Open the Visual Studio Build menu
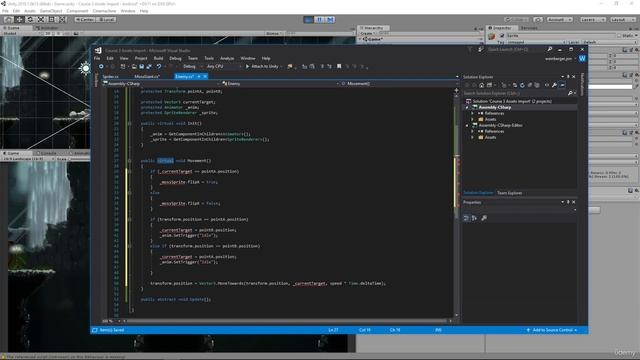Screen dimensions: 640x360 click(x=158, y=58)
